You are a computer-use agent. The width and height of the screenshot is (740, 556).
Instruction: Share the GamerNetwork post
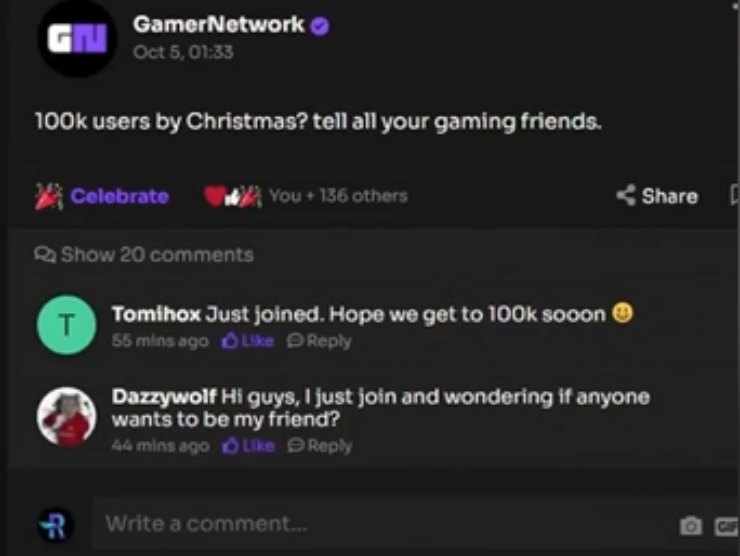click(x=657, y=196)
